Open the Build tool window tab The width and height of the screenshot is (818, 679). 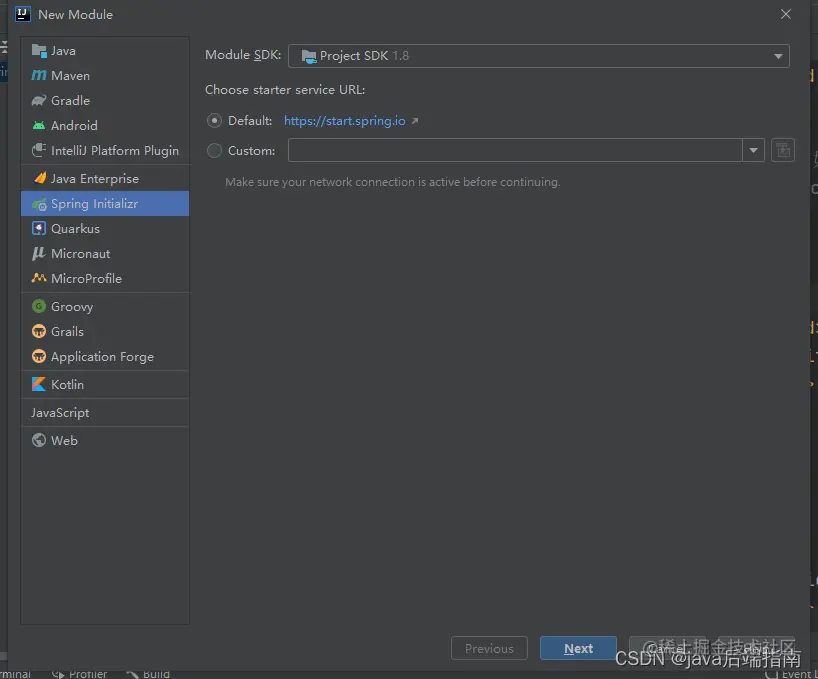148,674
